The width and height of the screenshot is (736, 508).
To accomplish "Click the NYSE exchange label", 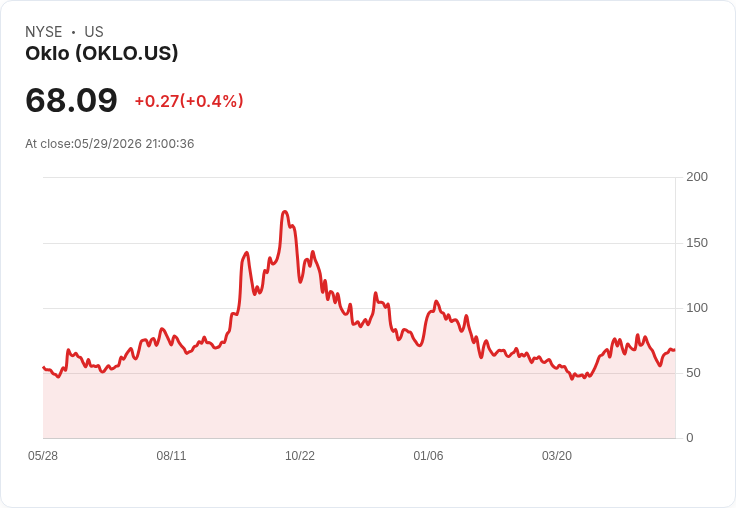I will pos(44,32).
